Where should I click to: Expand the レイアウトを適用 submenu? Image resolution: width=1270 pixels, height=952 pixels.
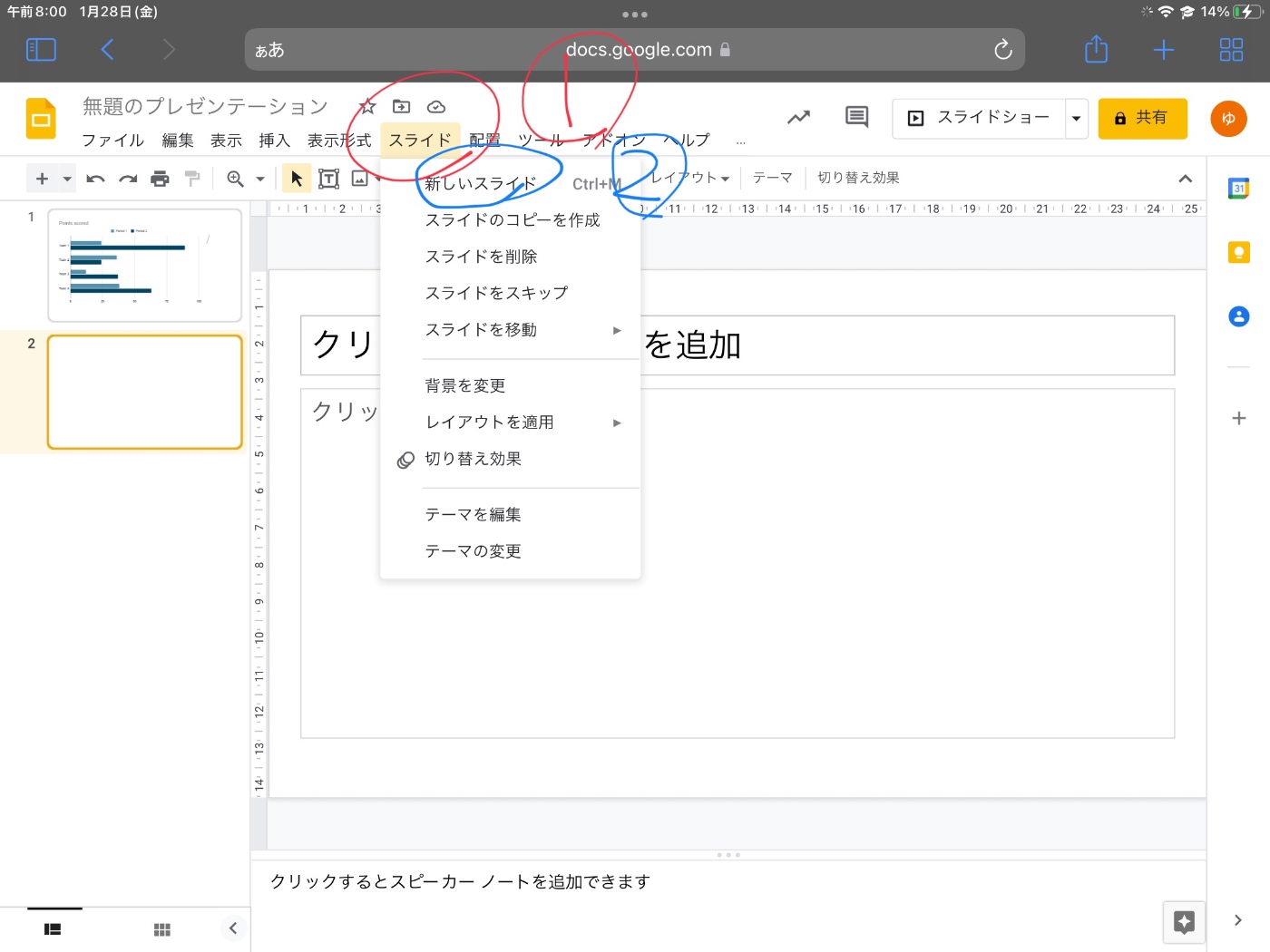511,423
